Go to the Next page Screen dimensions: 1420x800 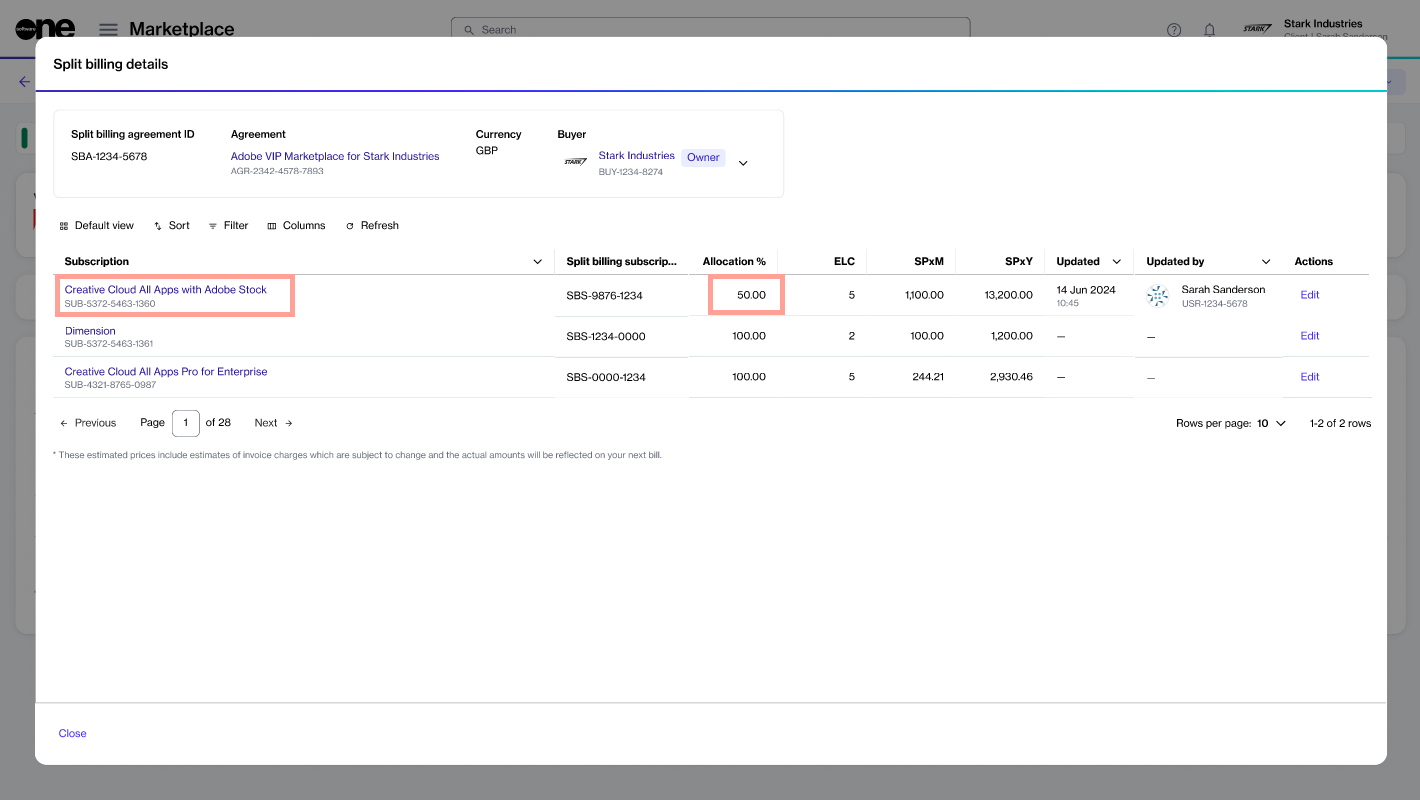pos(273,423)
